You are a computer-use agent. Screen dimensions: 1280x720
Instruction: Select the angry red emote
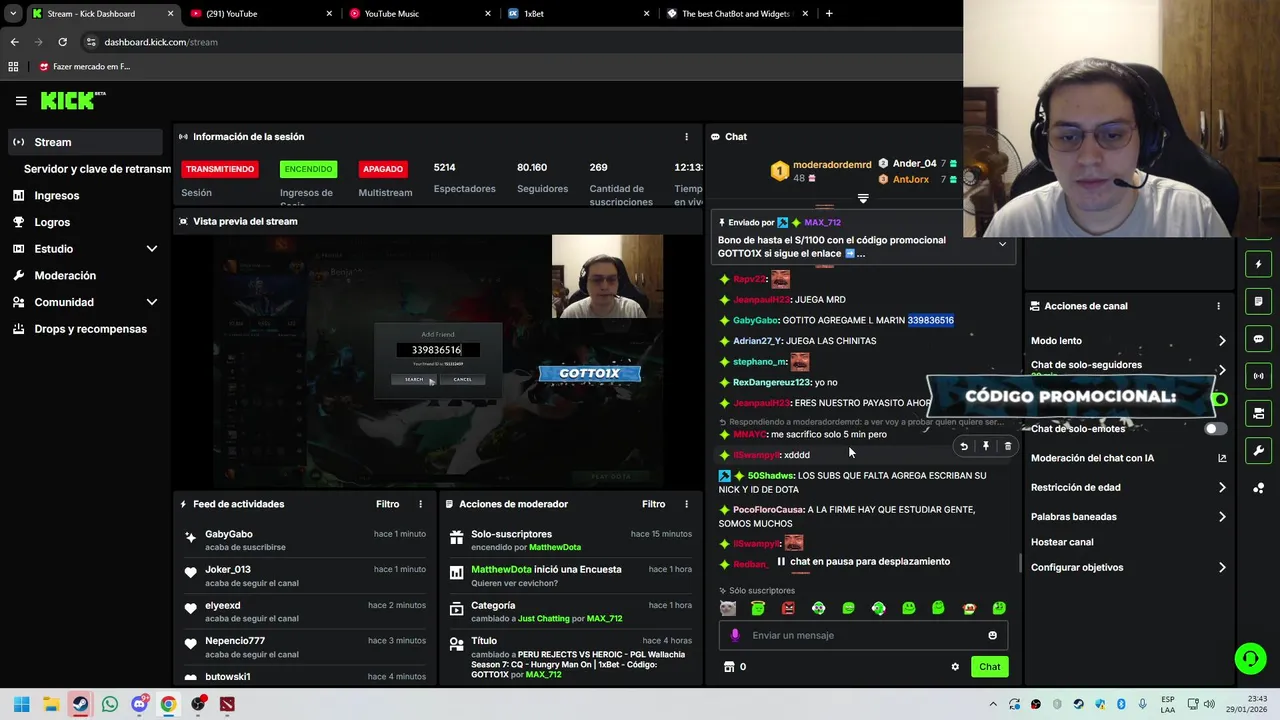[x=788, y=608]
